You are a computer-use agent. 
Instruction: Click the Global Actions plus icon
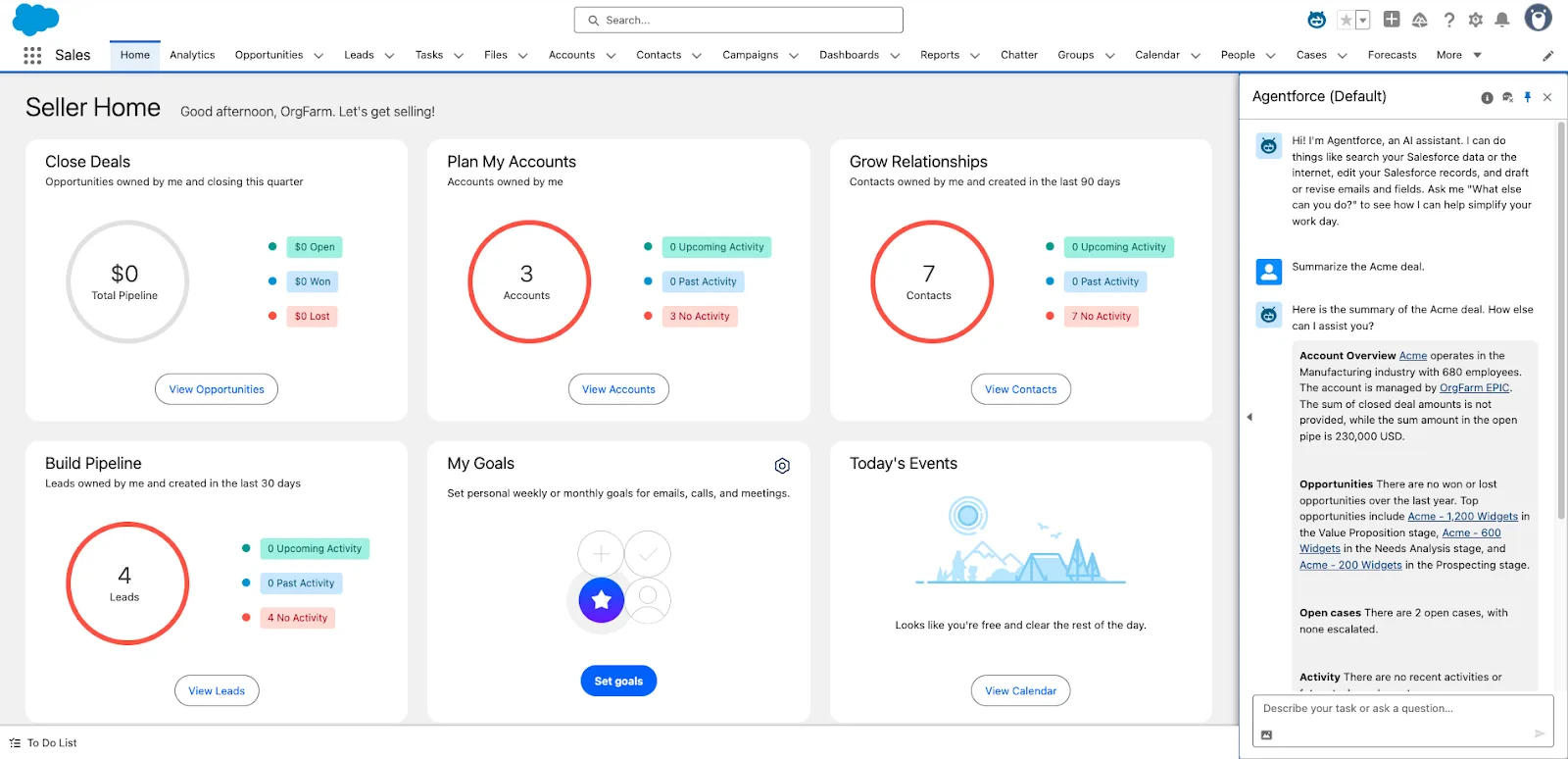[x=1392, y=19]
